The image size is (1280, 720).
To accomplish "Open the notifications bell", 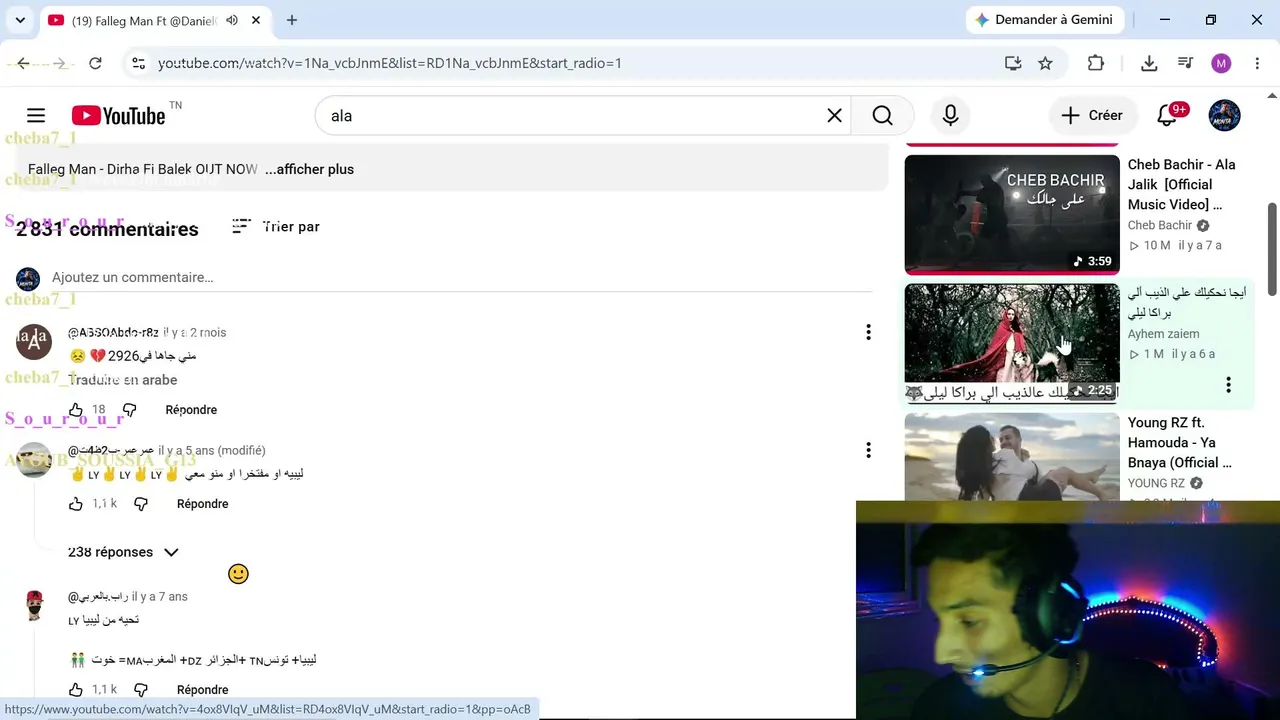I will click(x=1167, y=115).
